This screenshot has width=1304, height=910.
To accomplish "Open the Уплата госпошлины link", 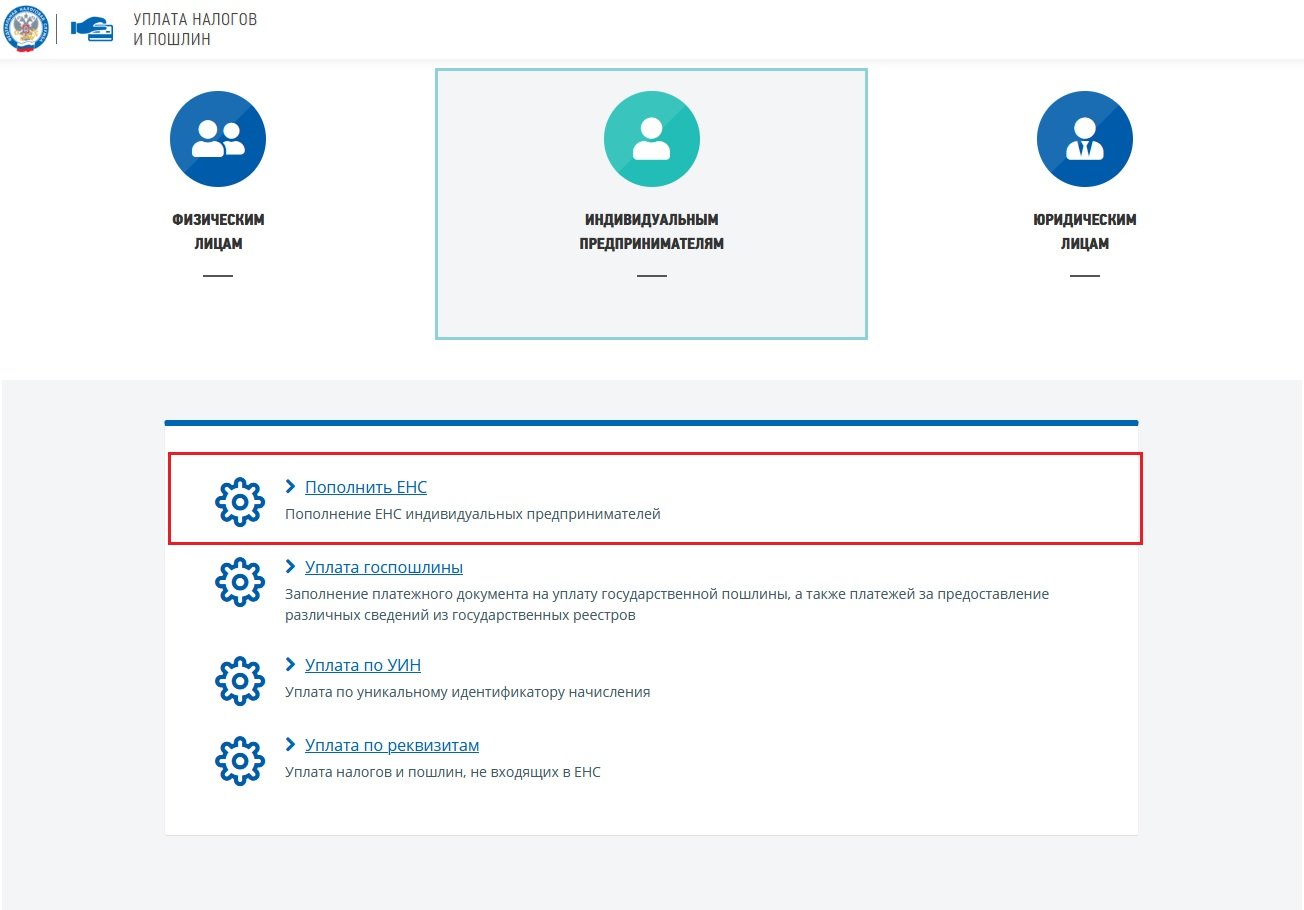I will coord(384,568).
